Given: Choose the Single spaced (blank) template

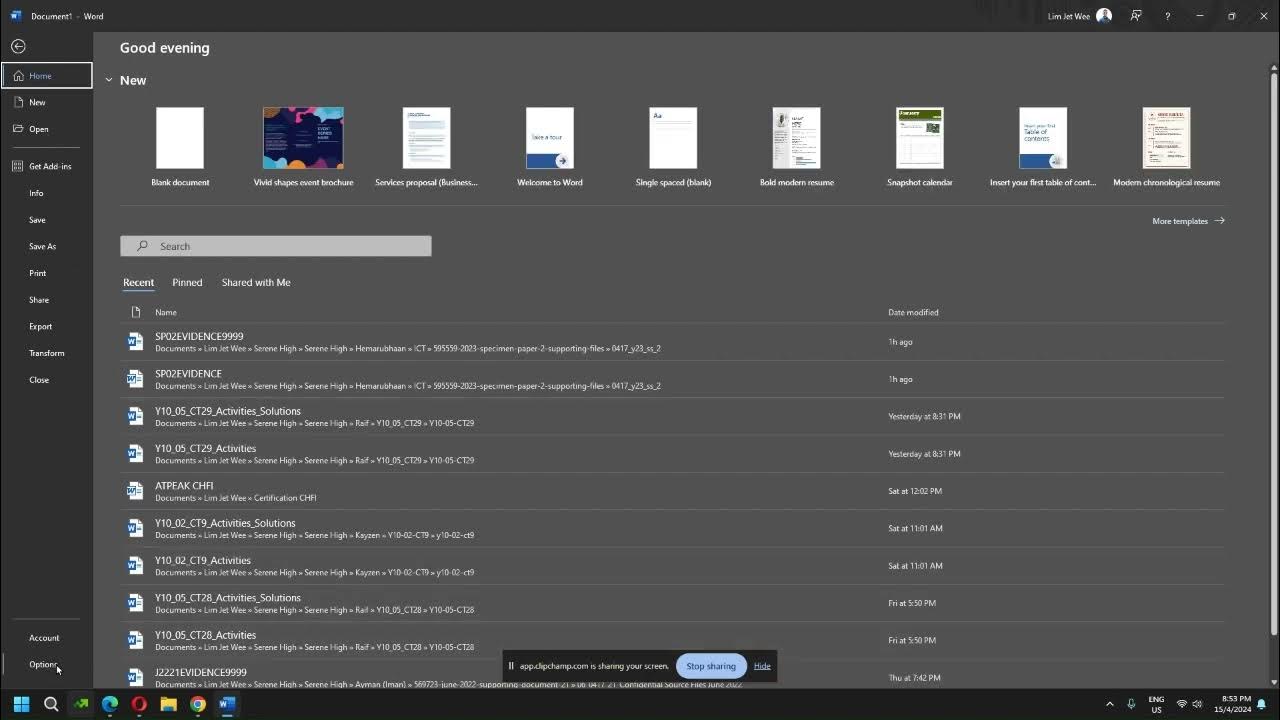Looking at the screenshot, I should (x=673, y=147).
